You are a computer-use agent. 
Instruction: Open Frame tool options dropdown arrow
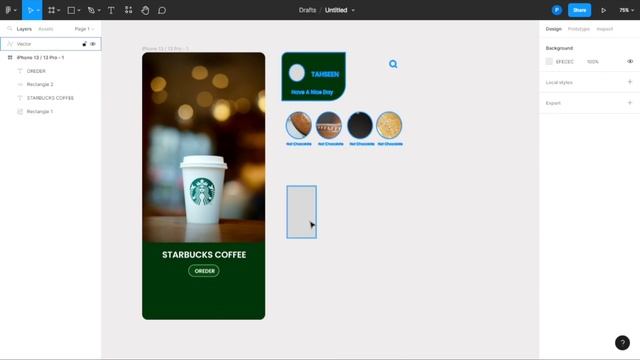[x=58, y=11]
